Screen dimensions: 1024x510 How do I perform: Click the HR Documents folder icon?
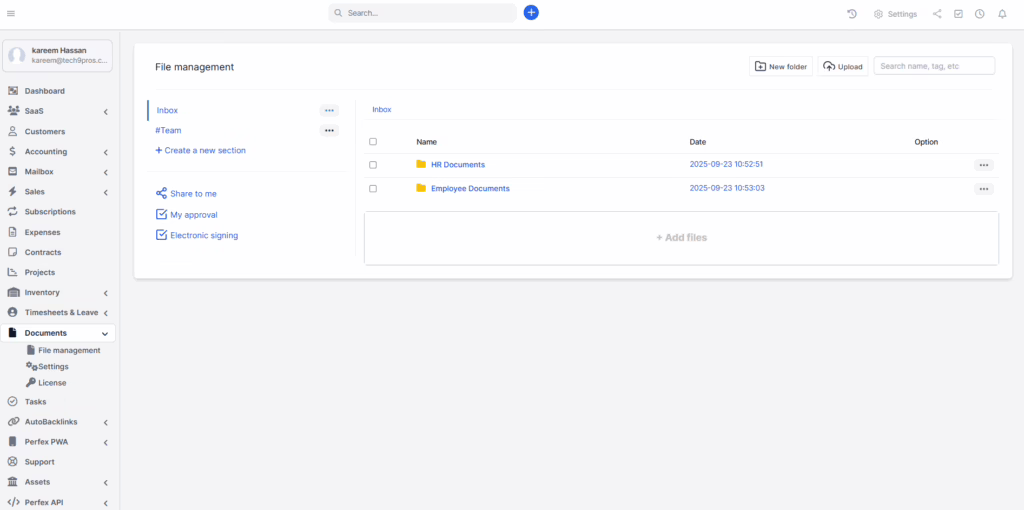pyautogui.click(x=421, y=164)
